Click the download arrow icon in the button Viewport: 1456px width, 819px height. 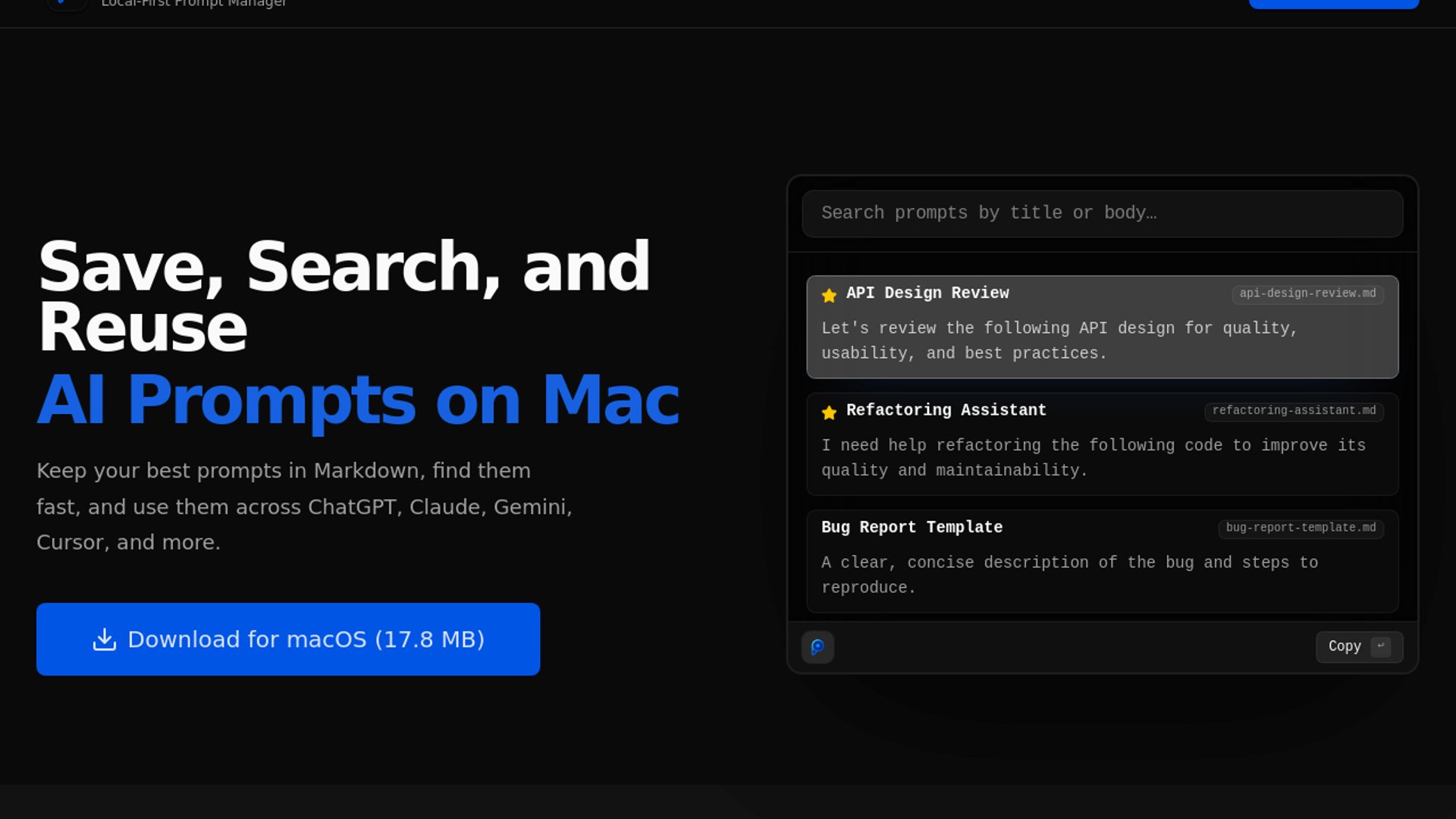tap(105, 639)
